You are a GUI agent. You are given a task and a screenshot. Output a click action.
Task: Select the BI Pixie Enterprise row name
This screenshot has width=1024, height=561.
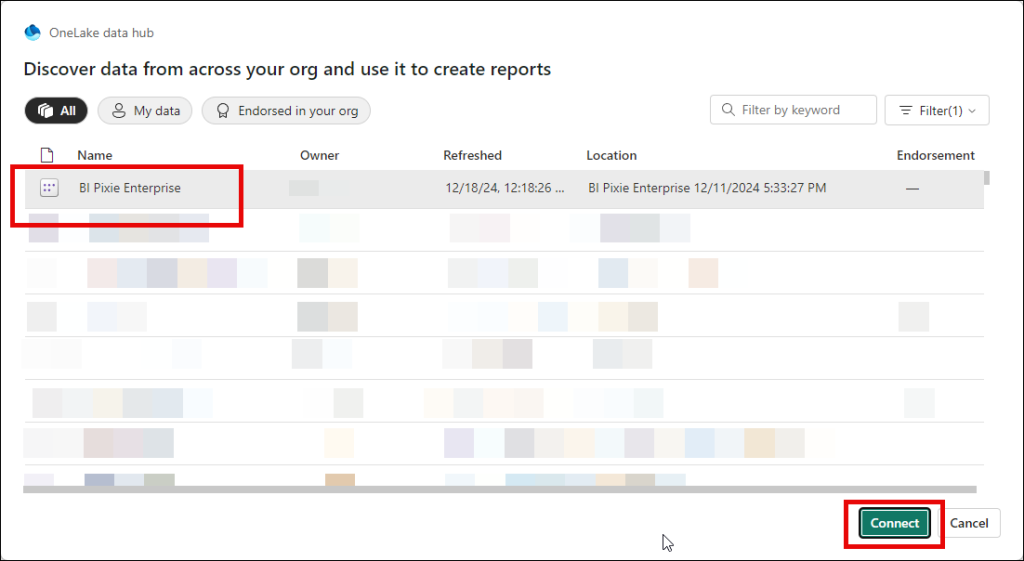[130, 188]
